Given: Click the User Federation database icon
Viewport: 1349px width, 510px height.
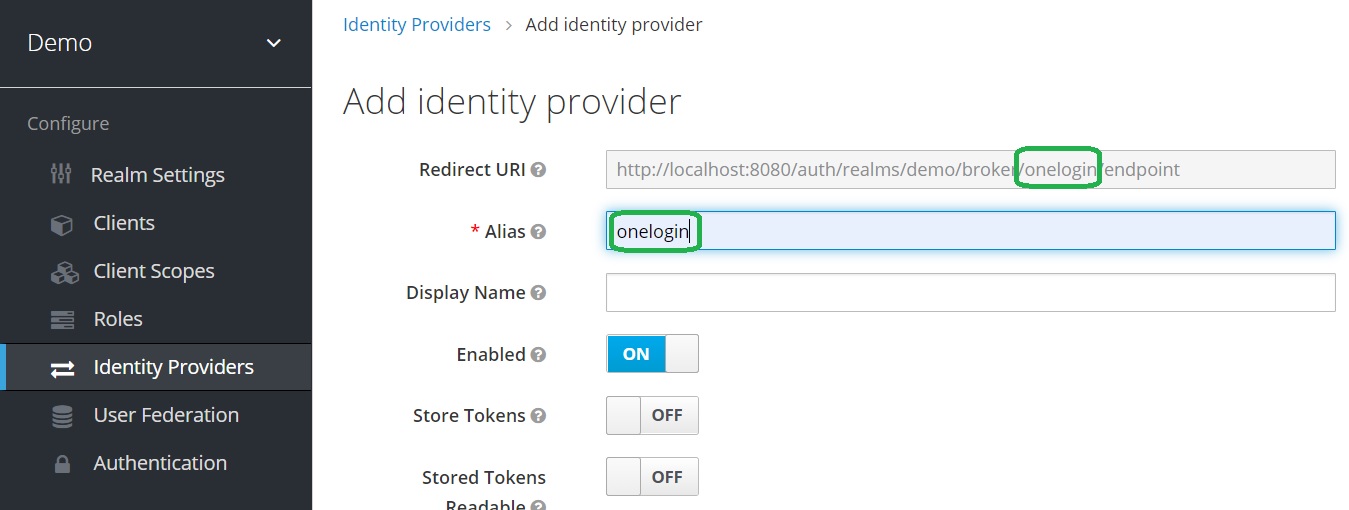Looking at the screenshot, I should coord(62,416).
